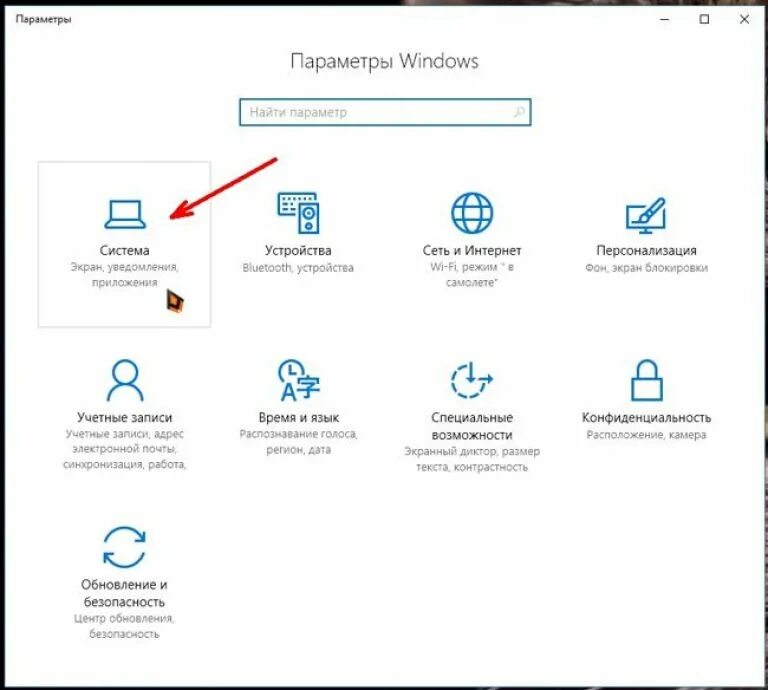Click 'Центр обновления, безопасность' description text
768x690 pixels.
(124, 626)
